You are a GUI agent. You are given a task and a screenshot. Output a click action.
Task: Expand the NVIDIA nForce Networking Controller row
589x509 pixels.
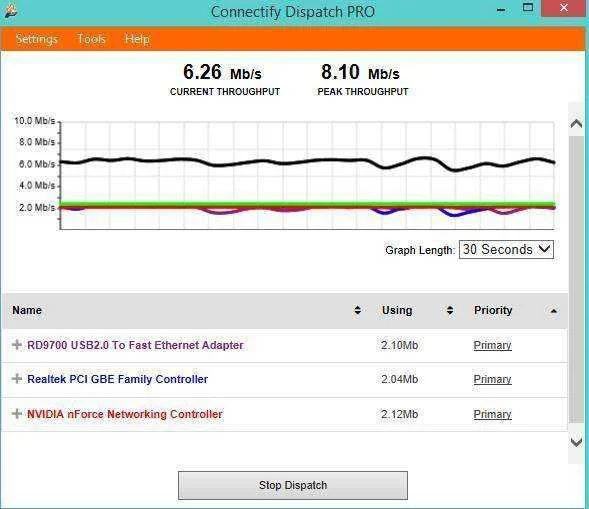point(17,414)
